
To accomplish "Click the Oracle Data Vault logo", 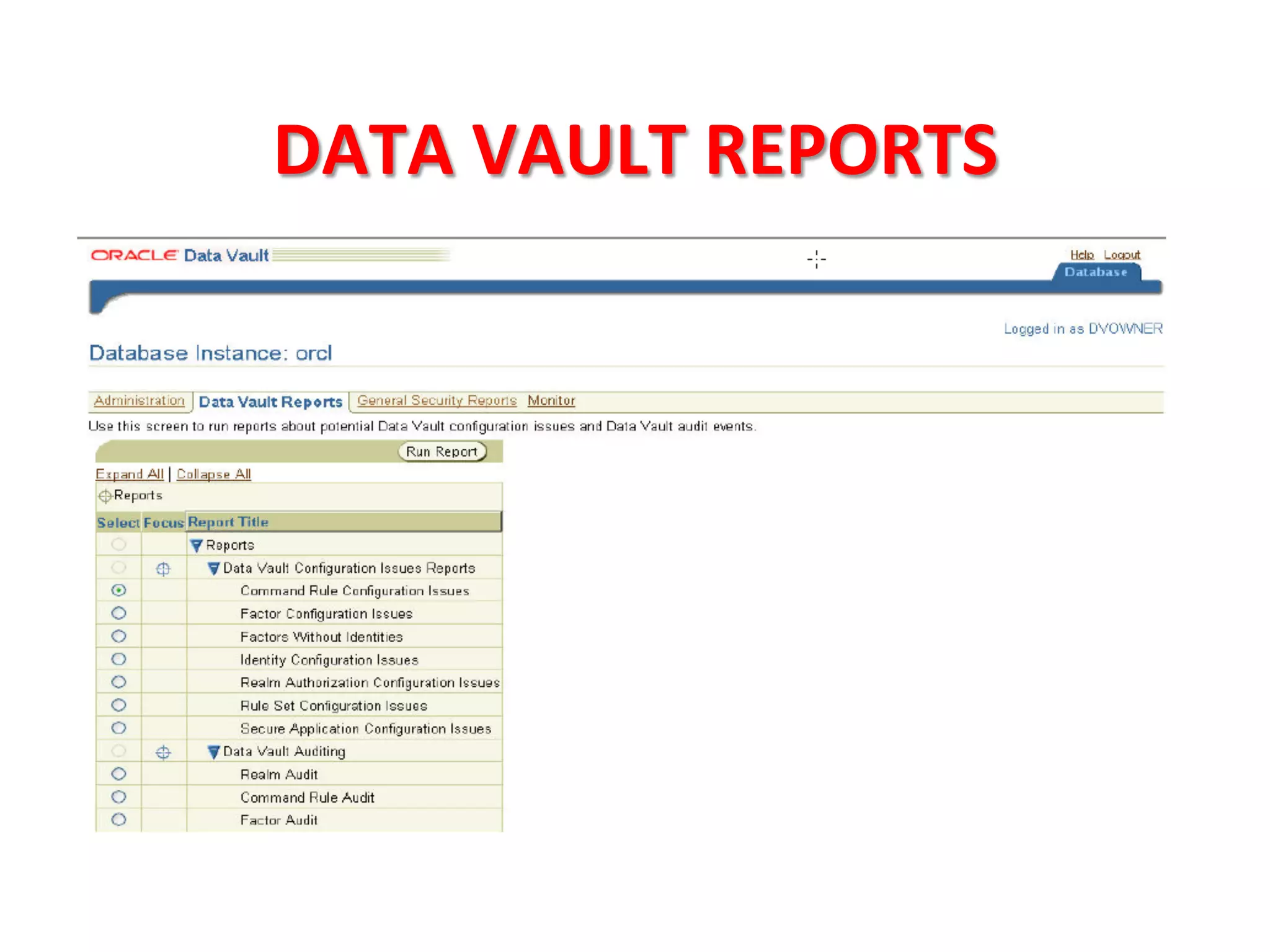I will (180, 255).
